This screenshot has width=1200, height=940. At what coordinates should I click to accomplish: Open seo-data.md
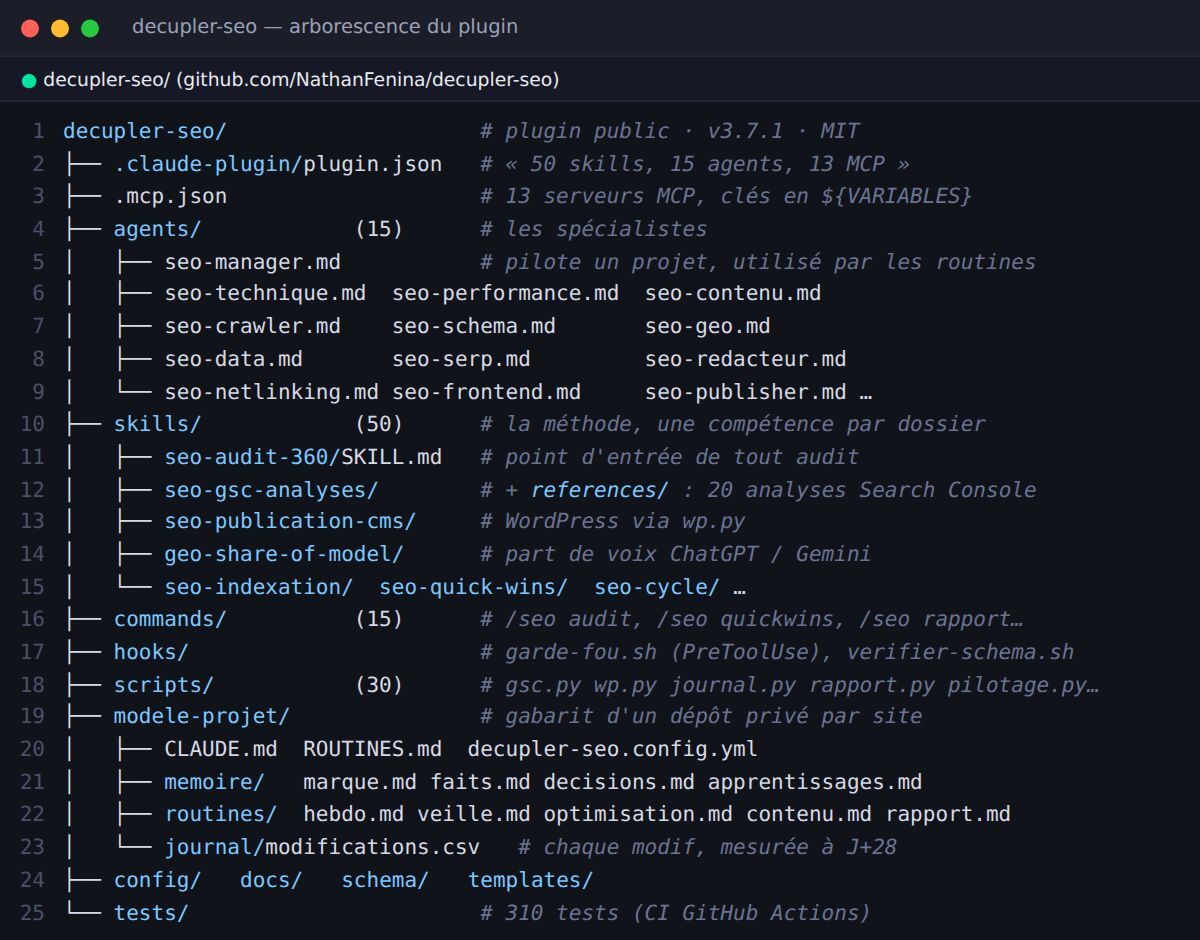[233, 359]
